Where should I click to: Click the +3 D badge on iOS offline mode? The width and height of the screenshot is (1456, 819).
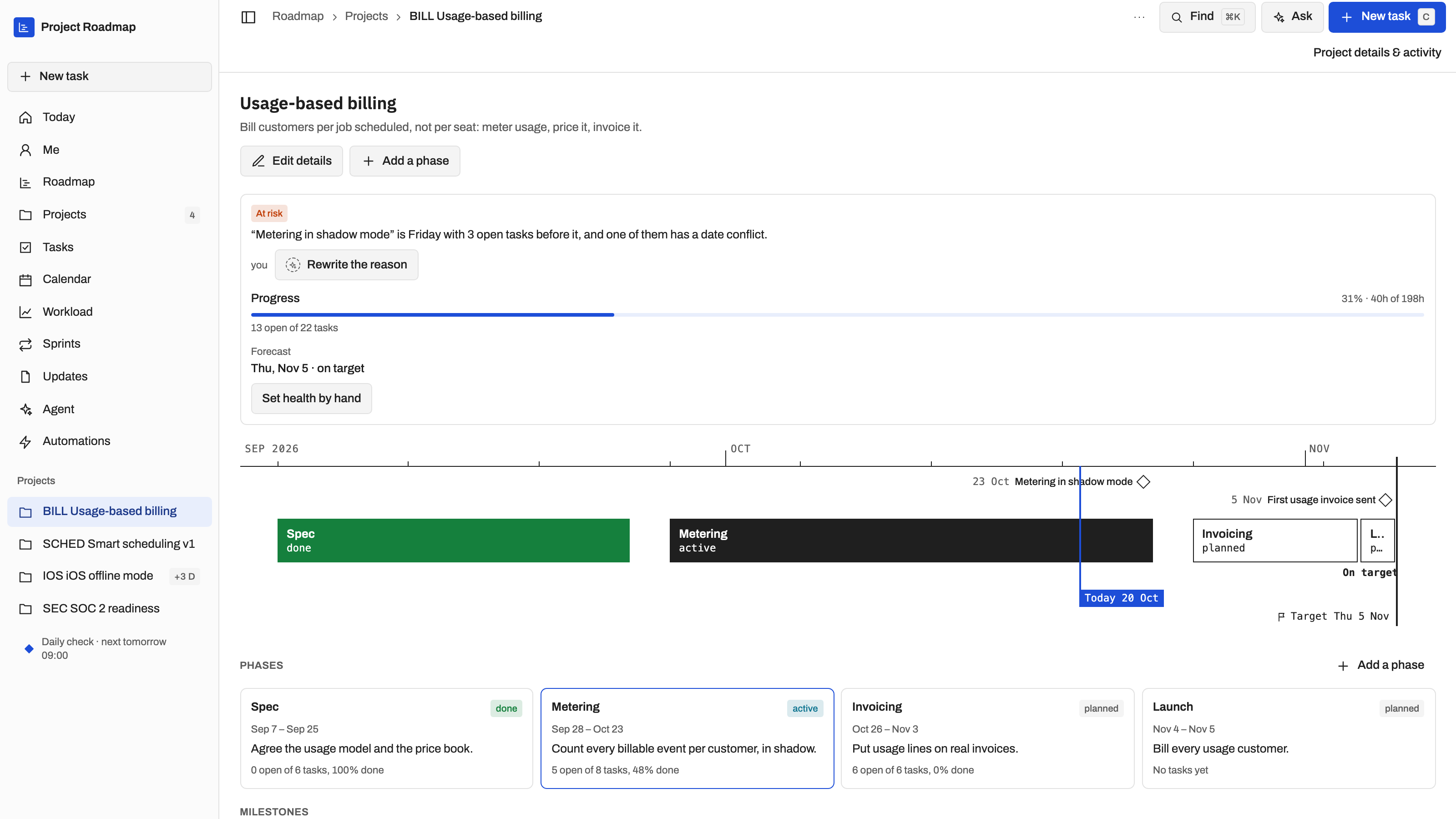pos(185,576)
